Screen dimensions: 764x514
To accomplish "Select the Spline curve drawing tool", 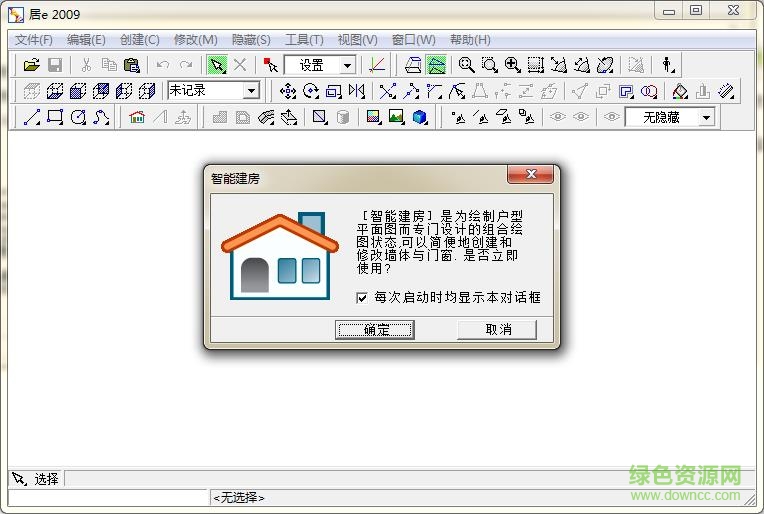I will pyautogui.click(x=101, y=117).
